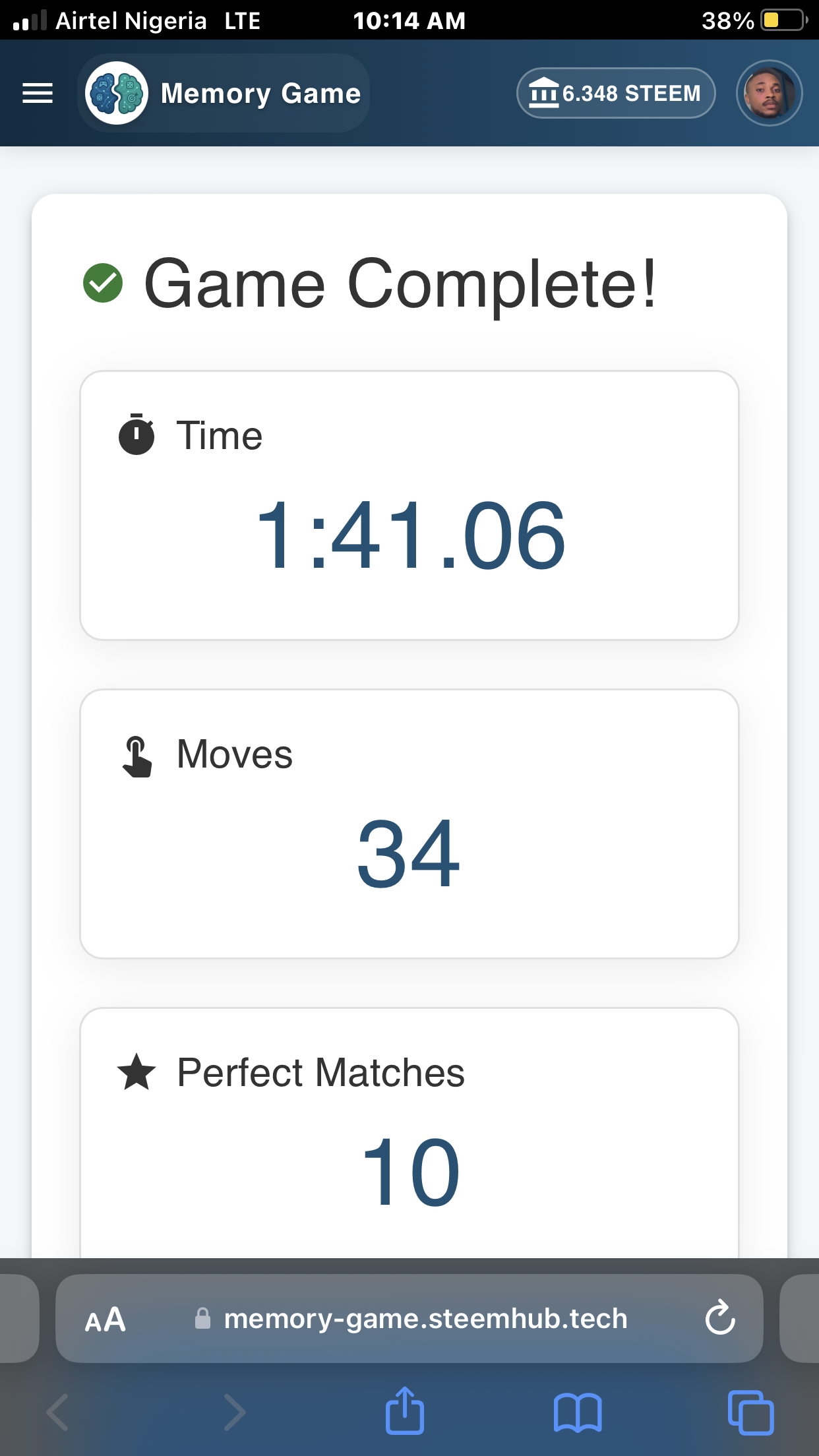Open the hamburger menu
This screenshot has height=1456, width=819.
point(38,93)
